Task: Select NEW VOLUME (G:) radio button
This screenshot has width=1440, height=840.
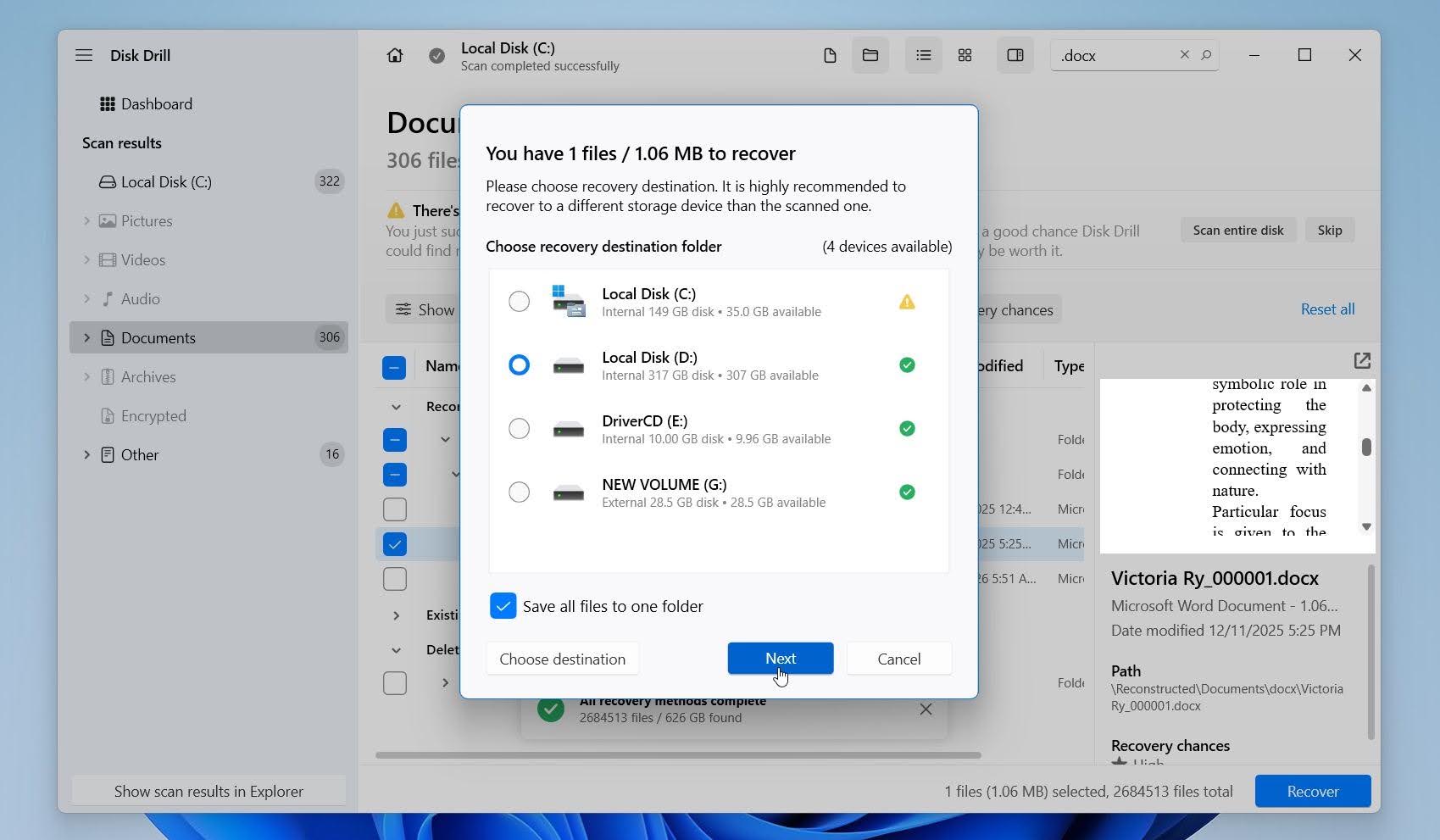Action: pos(519,492)
